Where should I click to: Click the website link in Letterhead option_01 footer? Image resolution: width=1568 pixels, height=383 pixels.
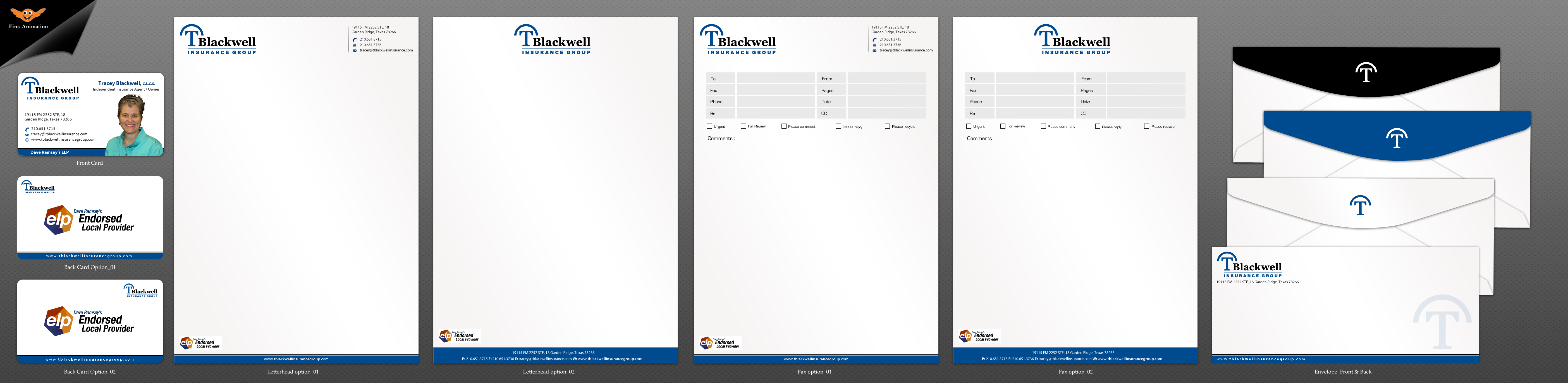pyautogui.click(x=297, y=359)
